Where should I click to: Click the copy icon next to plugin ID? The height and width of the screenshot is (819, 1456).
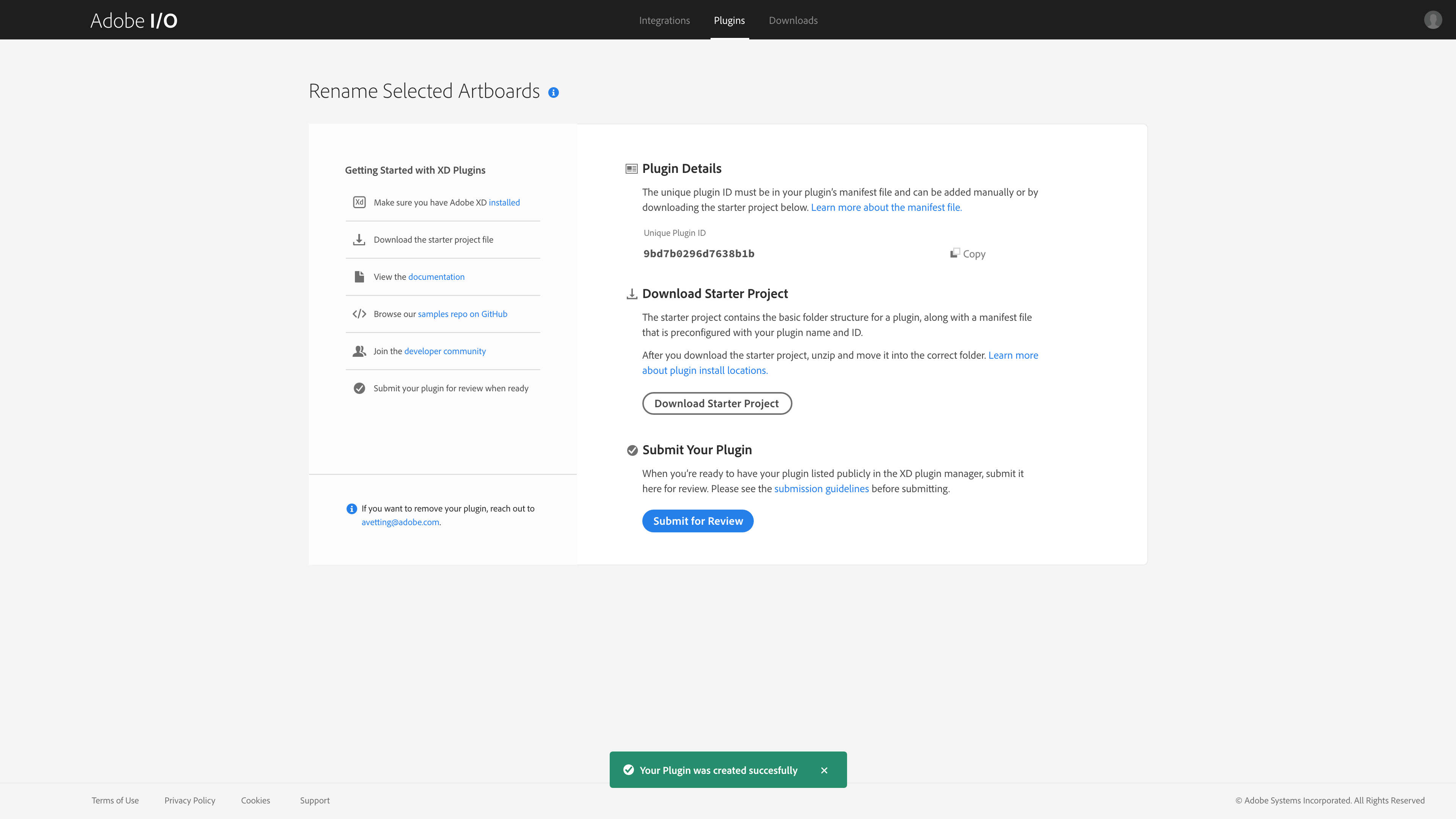955,253
